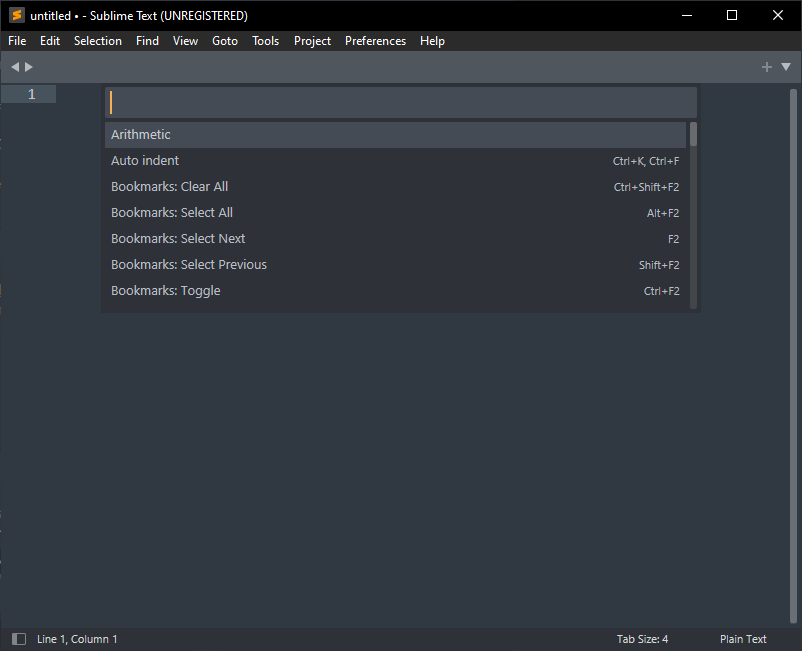
Task: Open the Tools menu
Action: tap(265, 41)
